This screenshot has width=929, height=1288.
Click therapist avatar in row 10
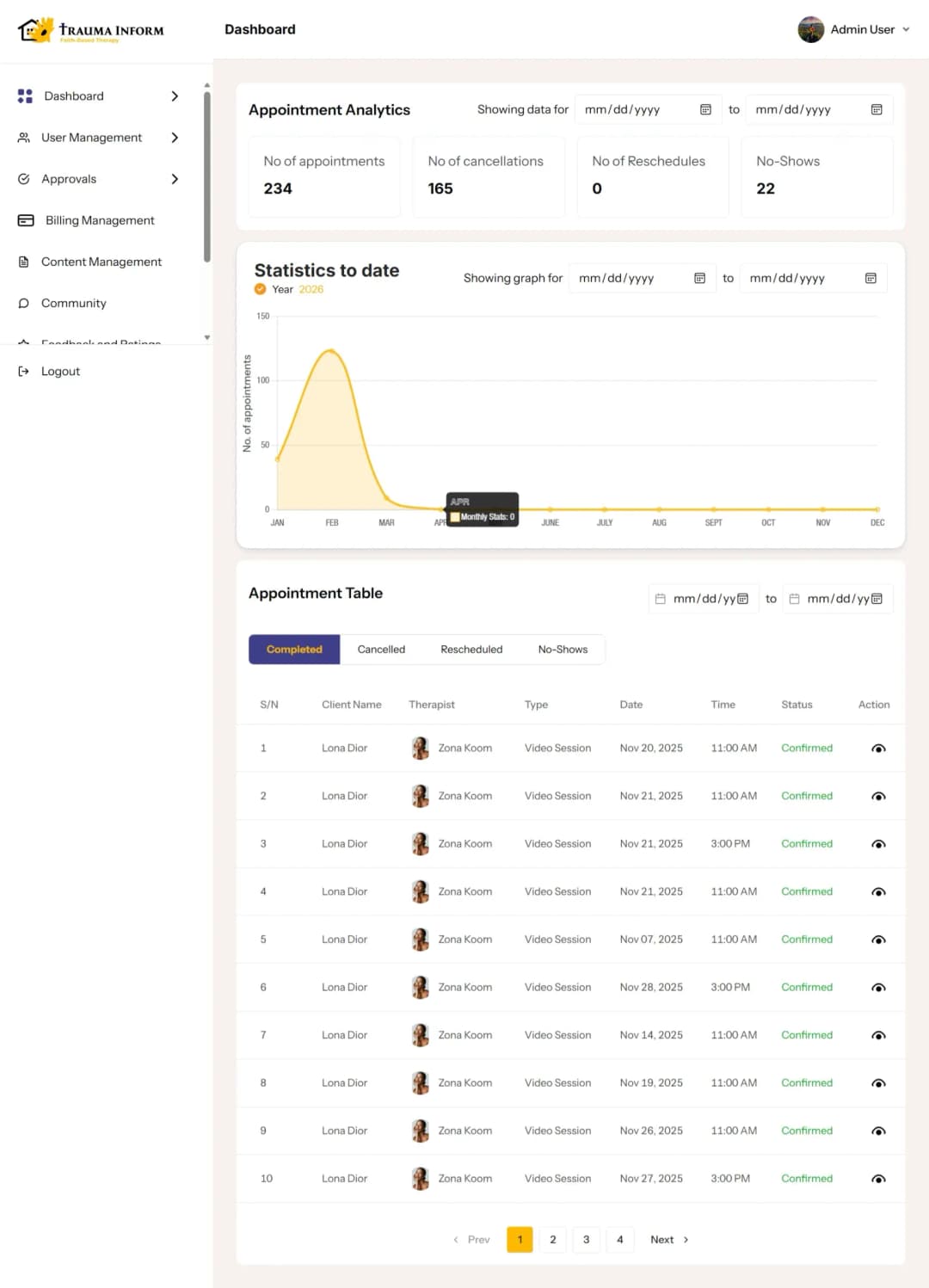[420, 1179]
